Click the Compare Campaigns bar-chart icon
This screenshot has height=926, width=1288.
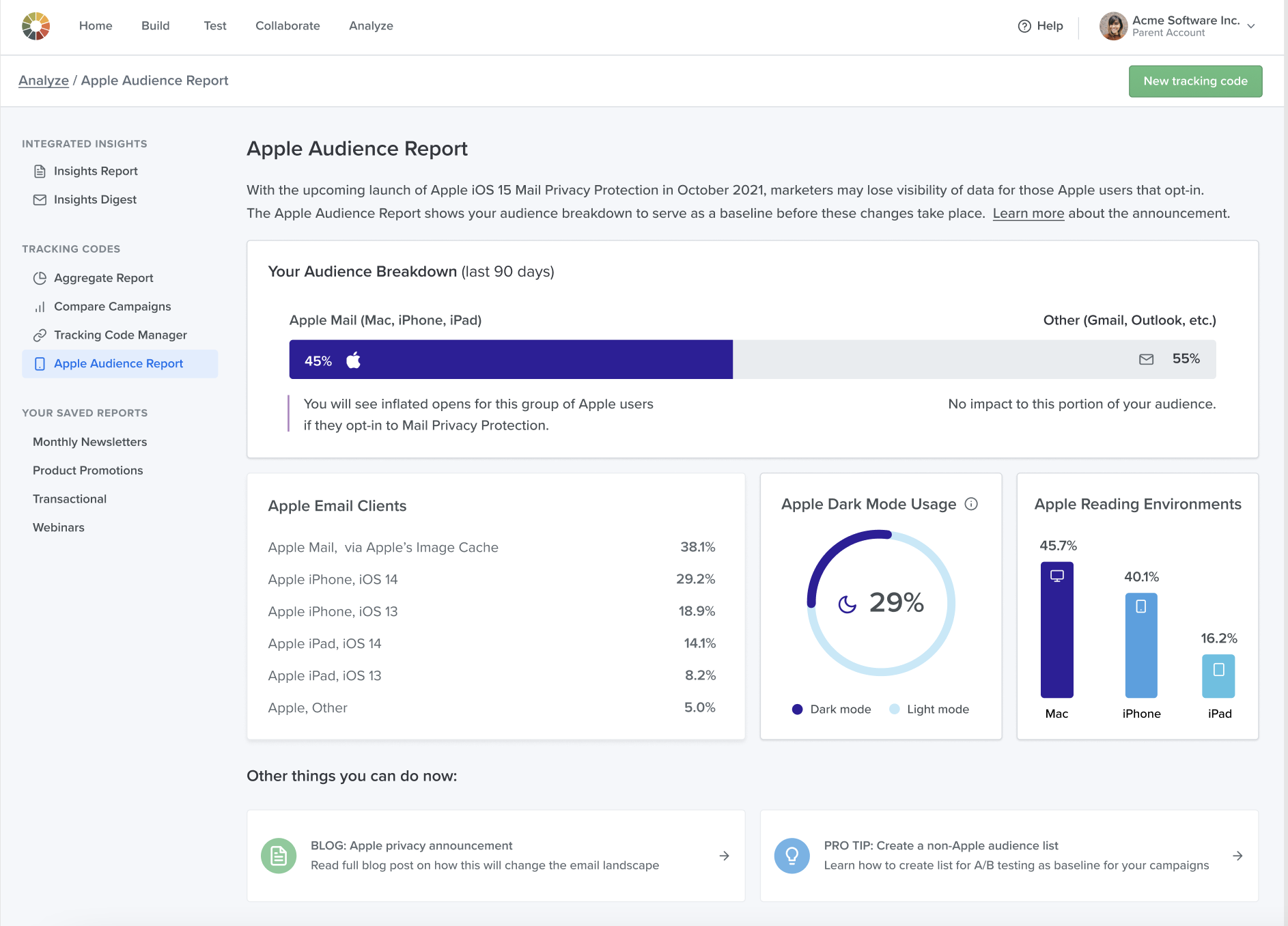pos(40,306)
